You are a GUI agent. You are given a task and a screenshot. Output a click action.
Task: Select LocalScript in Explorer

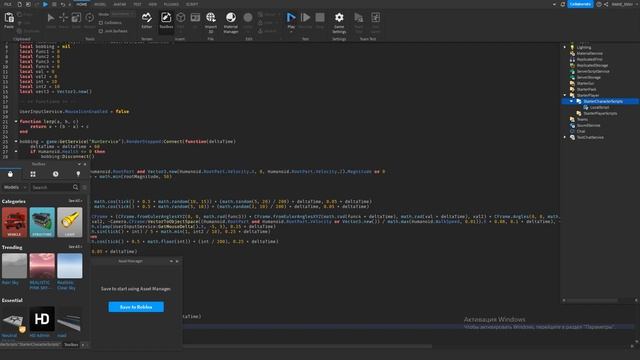coord(599,107)
